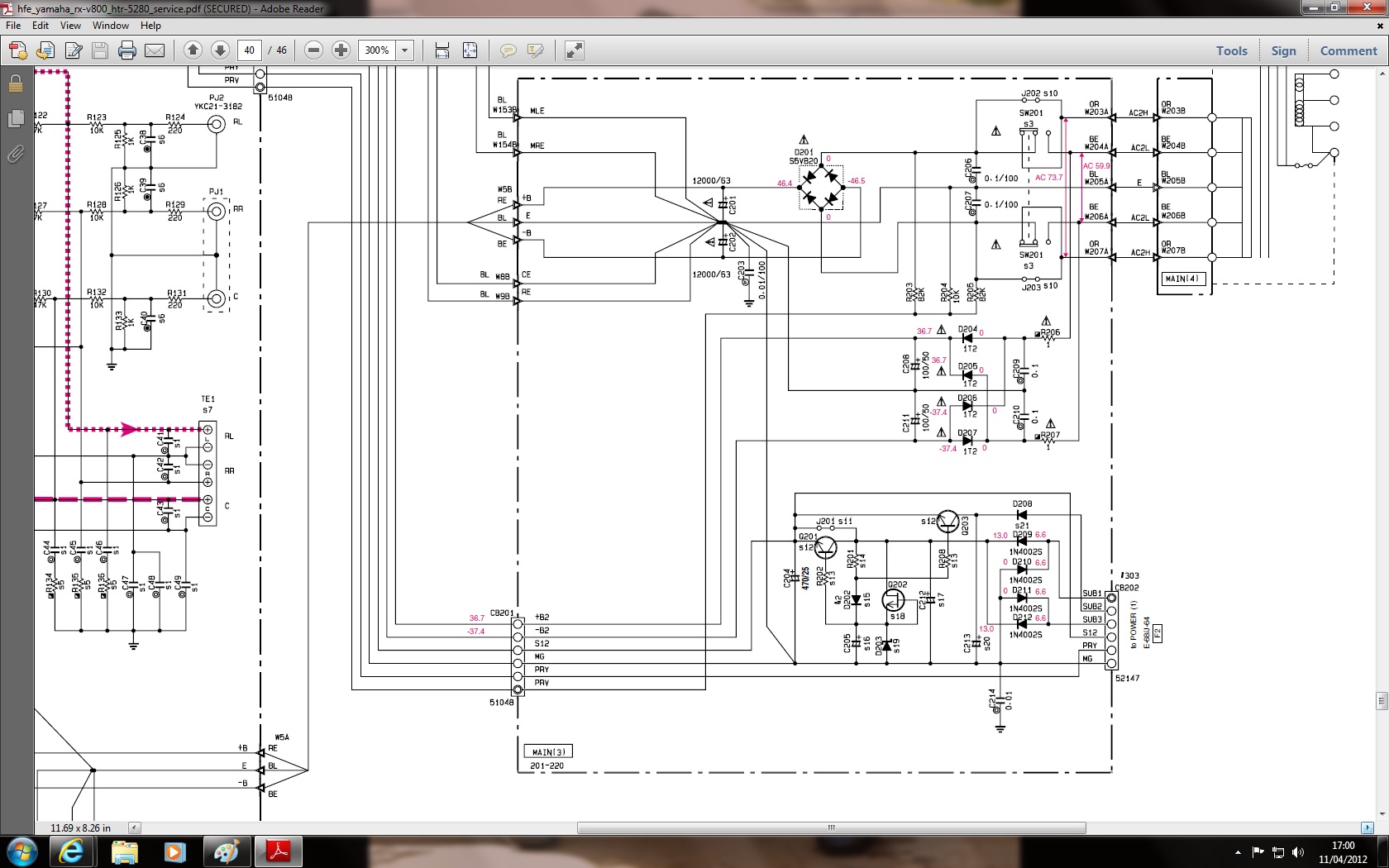Click the horizontal scrollbar thumb
Image resolution: width=1389 pixels, height=868 pixels.
pos(831,827)
